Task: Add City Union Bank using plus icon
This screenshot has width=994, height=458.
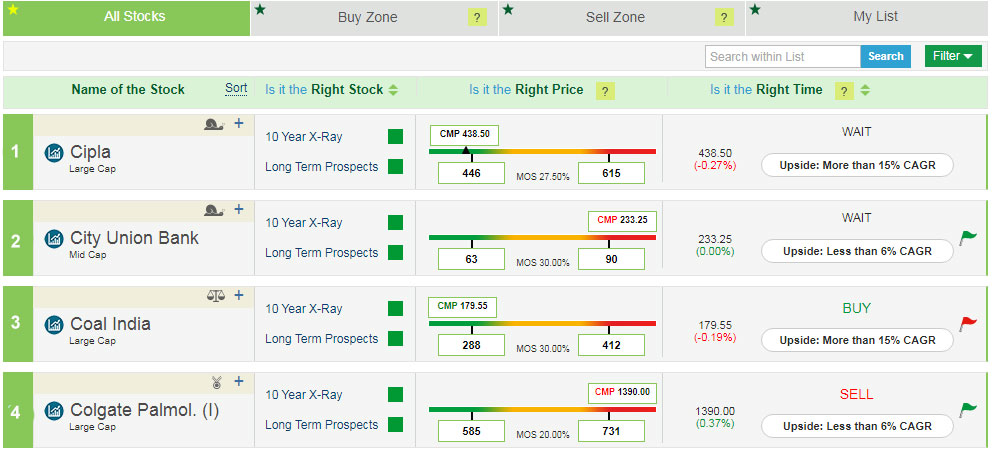Action: click(238, 209)
